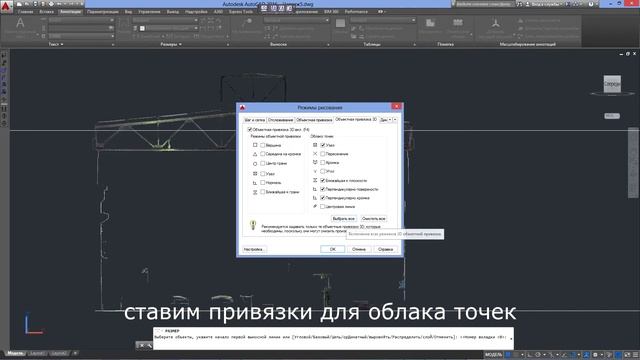Open the Справка help button
This screenshot has width=640, height=360.
click(385, 249)
